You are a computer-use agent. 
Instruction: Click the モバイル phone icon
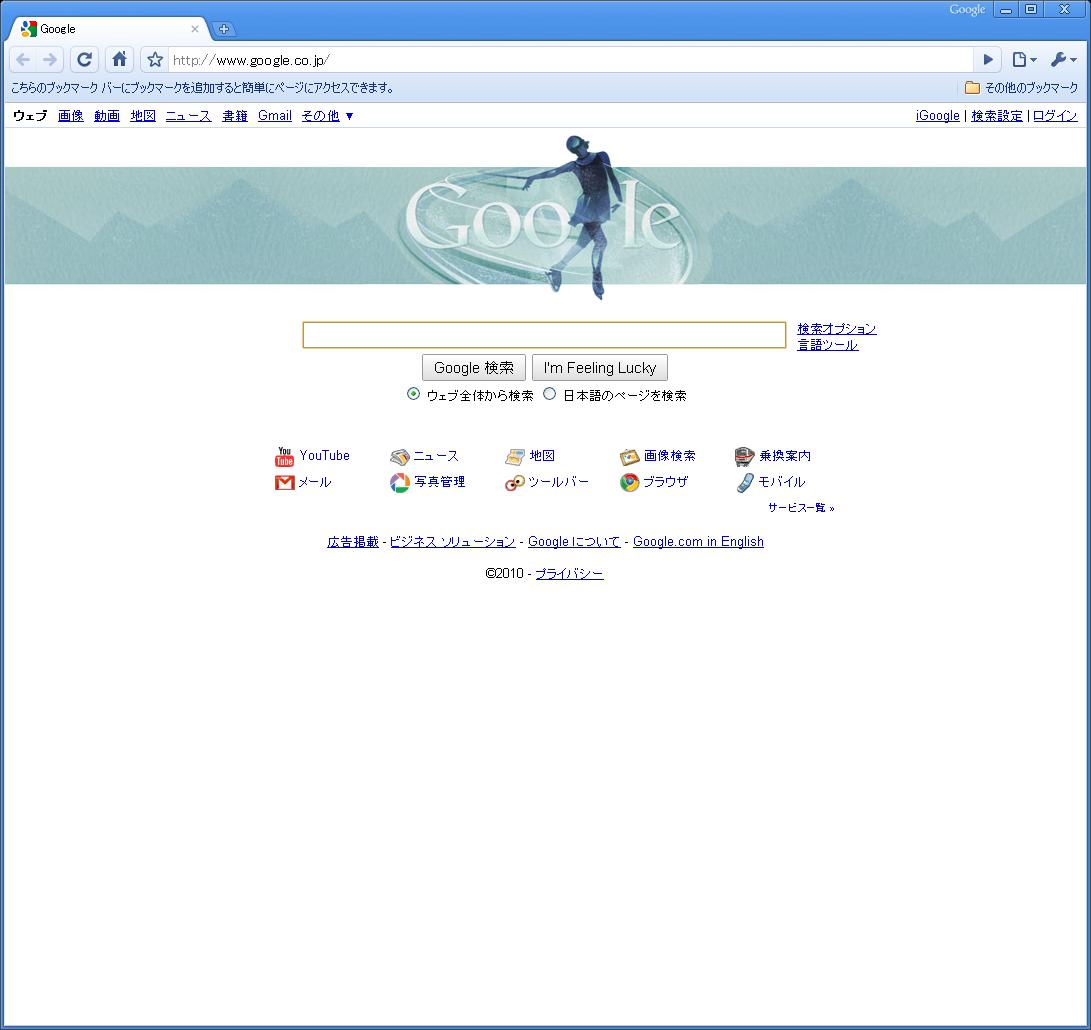(745, 482)
